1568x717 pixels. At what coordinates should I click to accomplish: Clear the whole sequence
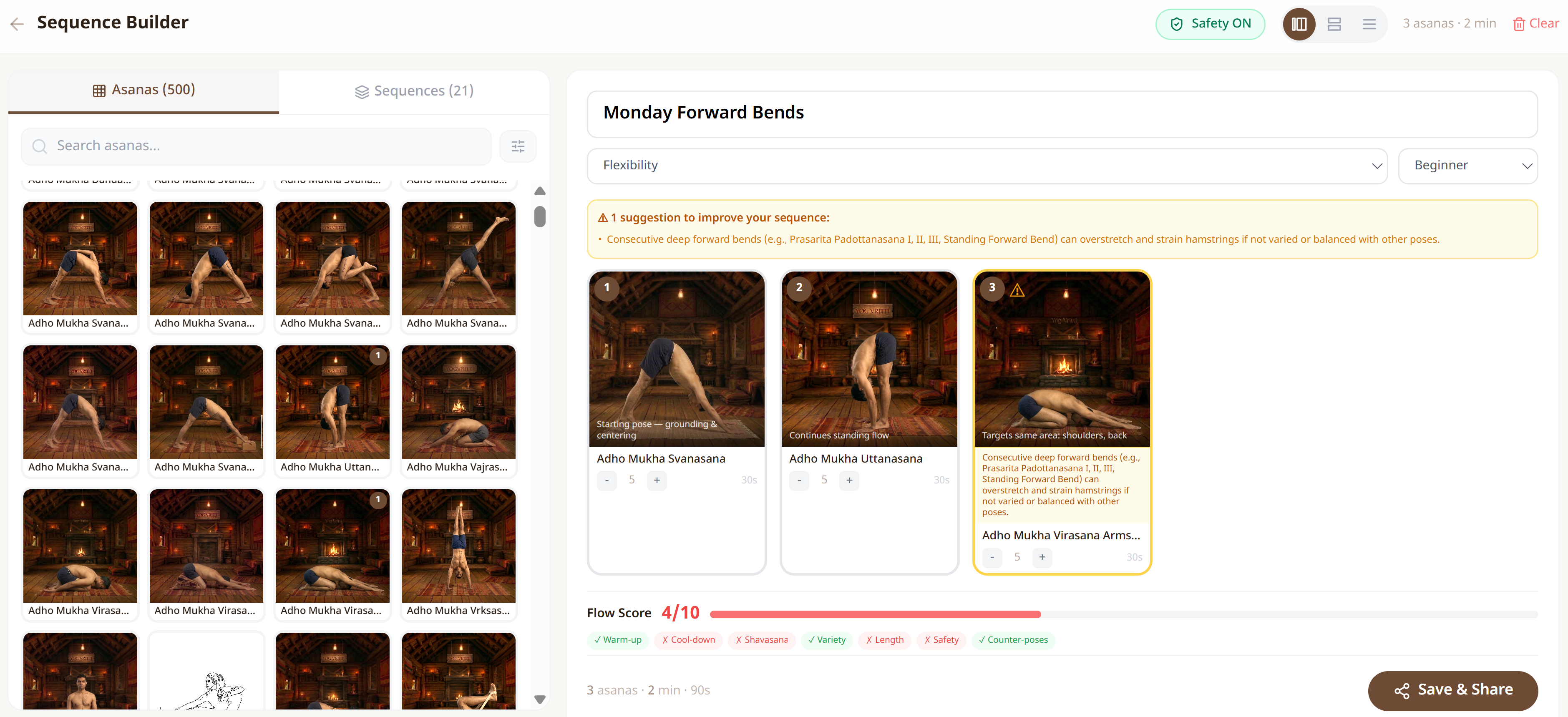1535,24
